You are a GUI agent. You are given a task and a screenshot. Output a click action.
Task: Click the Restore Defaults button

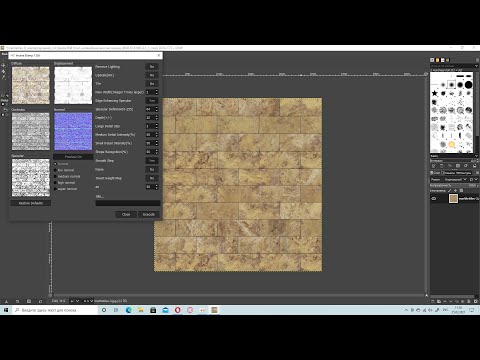point(31,203)
